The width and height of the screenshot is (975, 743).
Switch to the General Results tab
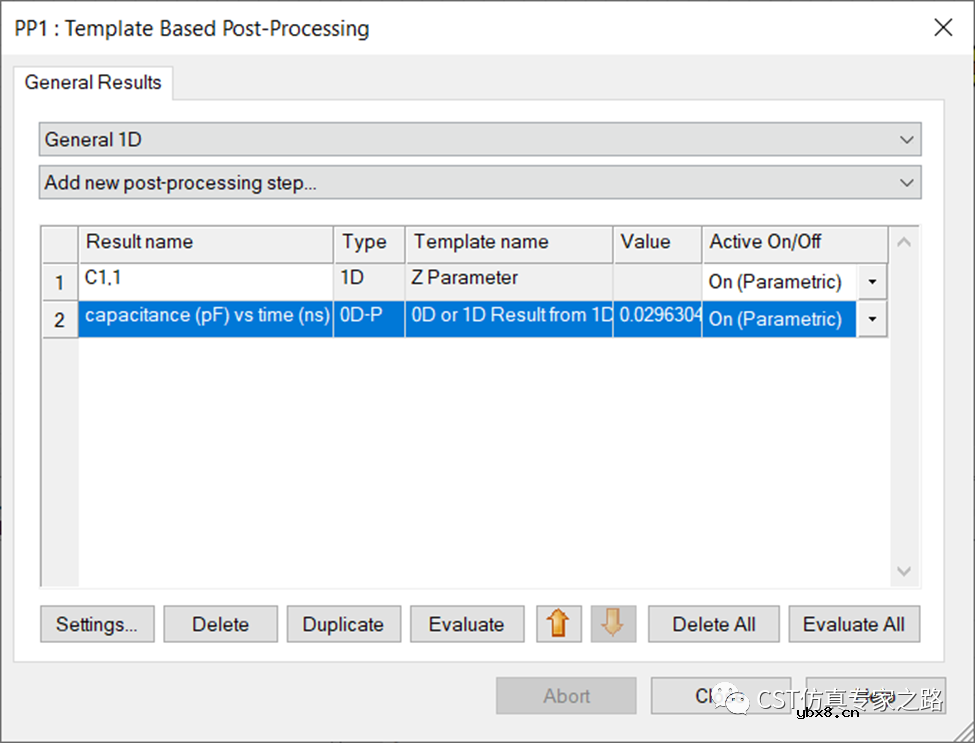pyautogui.click(x=93, y=83)
